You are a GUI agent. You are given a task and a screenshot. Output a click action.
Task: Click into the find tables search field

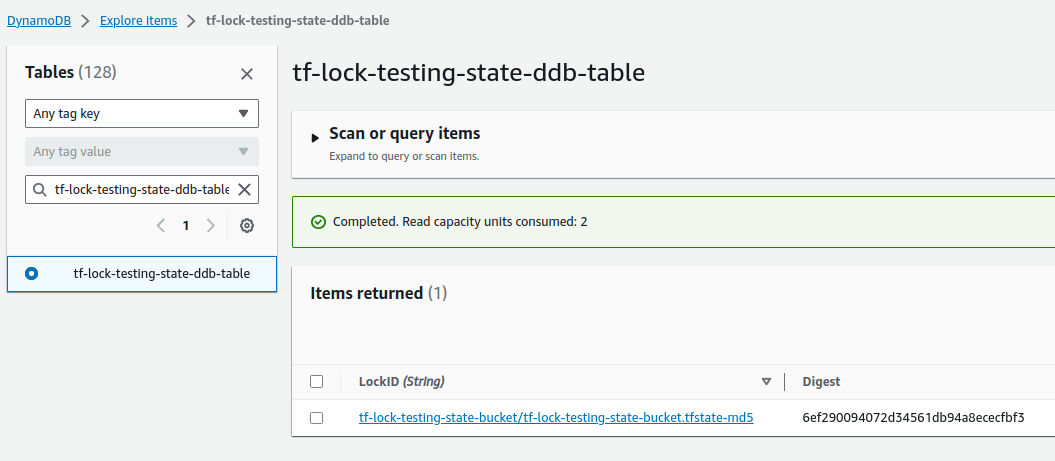click(x=141, y=190)
